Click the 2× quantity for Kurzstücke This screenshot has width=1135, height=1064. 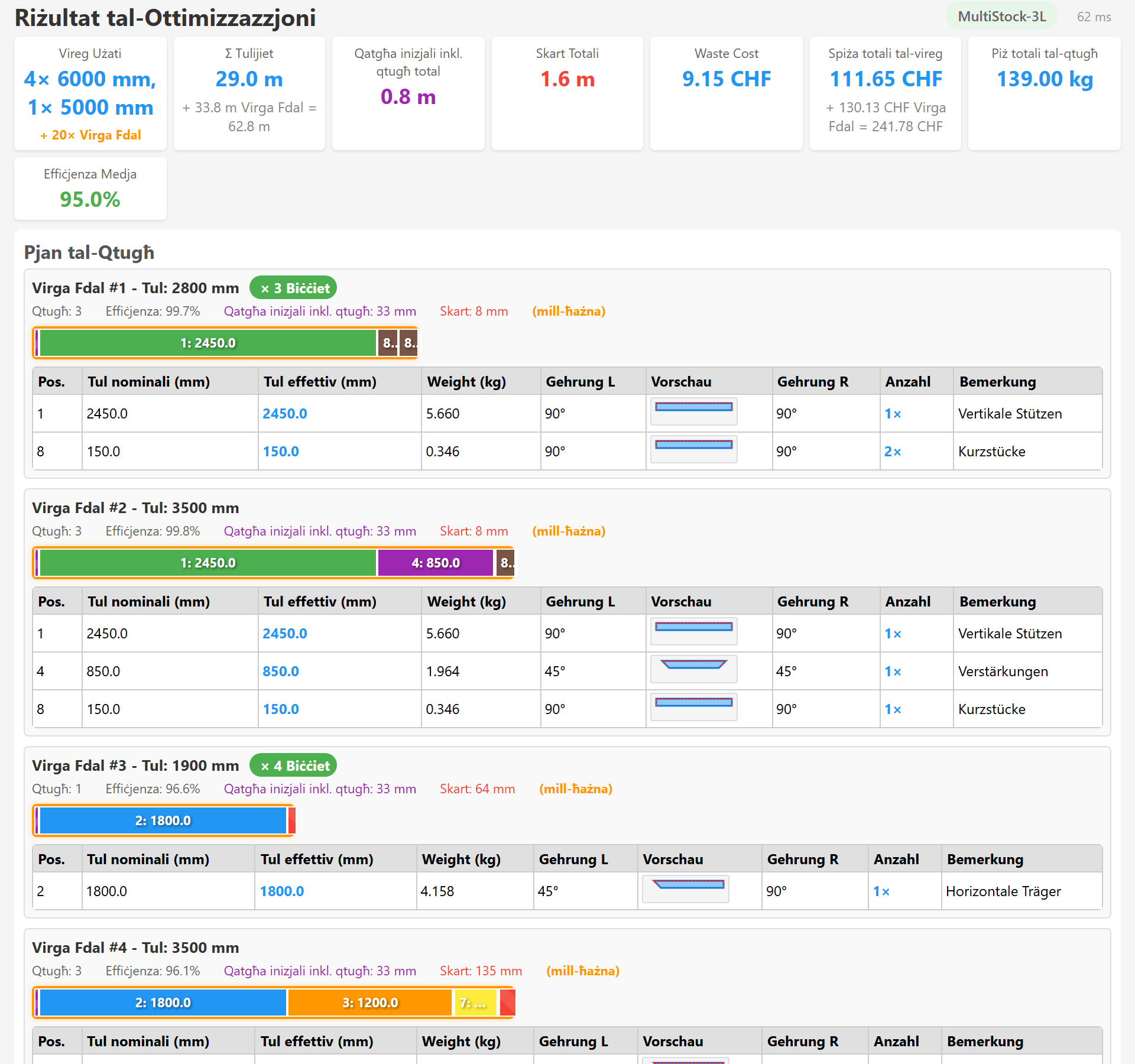(x=893, y=452)
